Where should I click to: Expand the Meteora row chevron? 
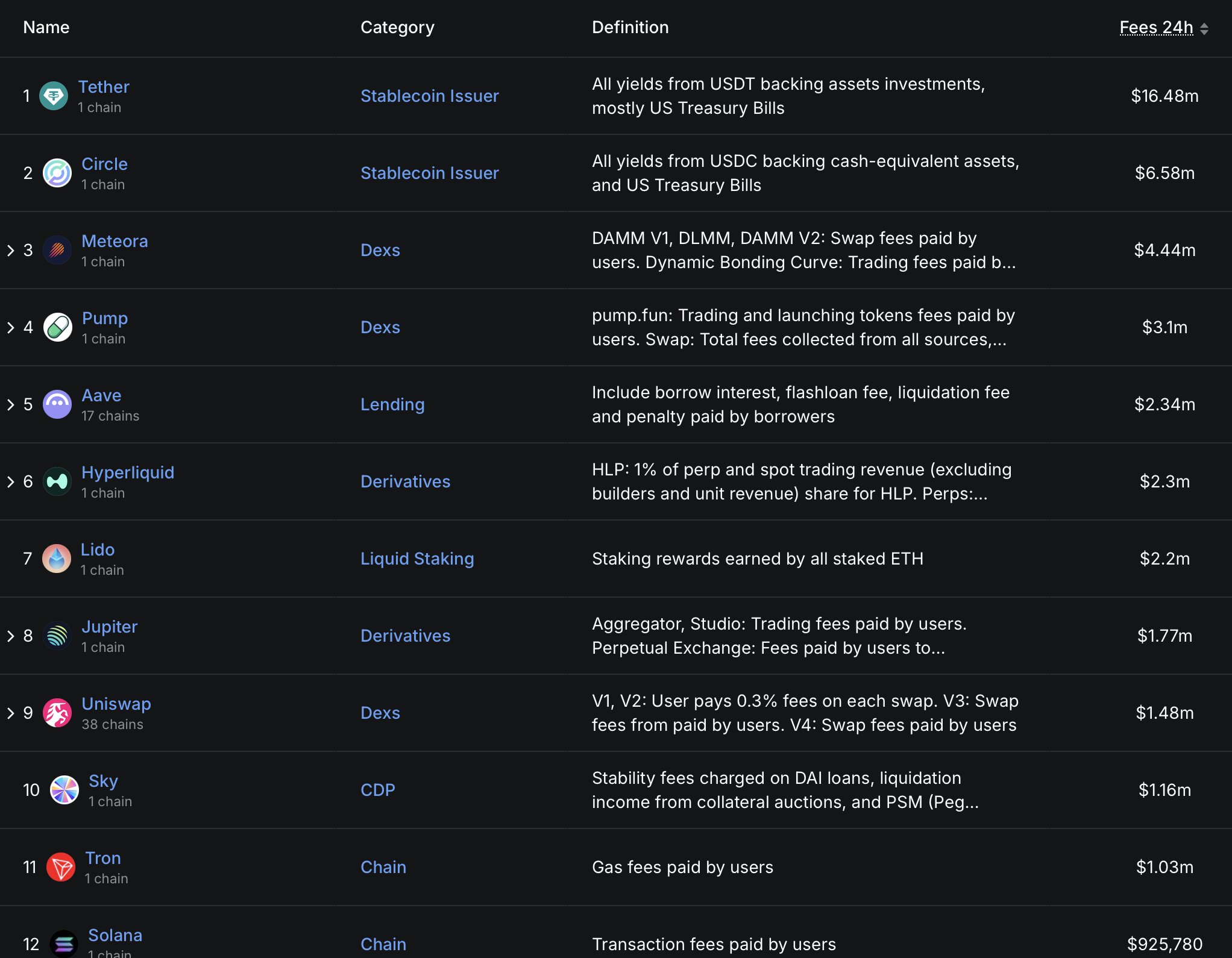11,250
